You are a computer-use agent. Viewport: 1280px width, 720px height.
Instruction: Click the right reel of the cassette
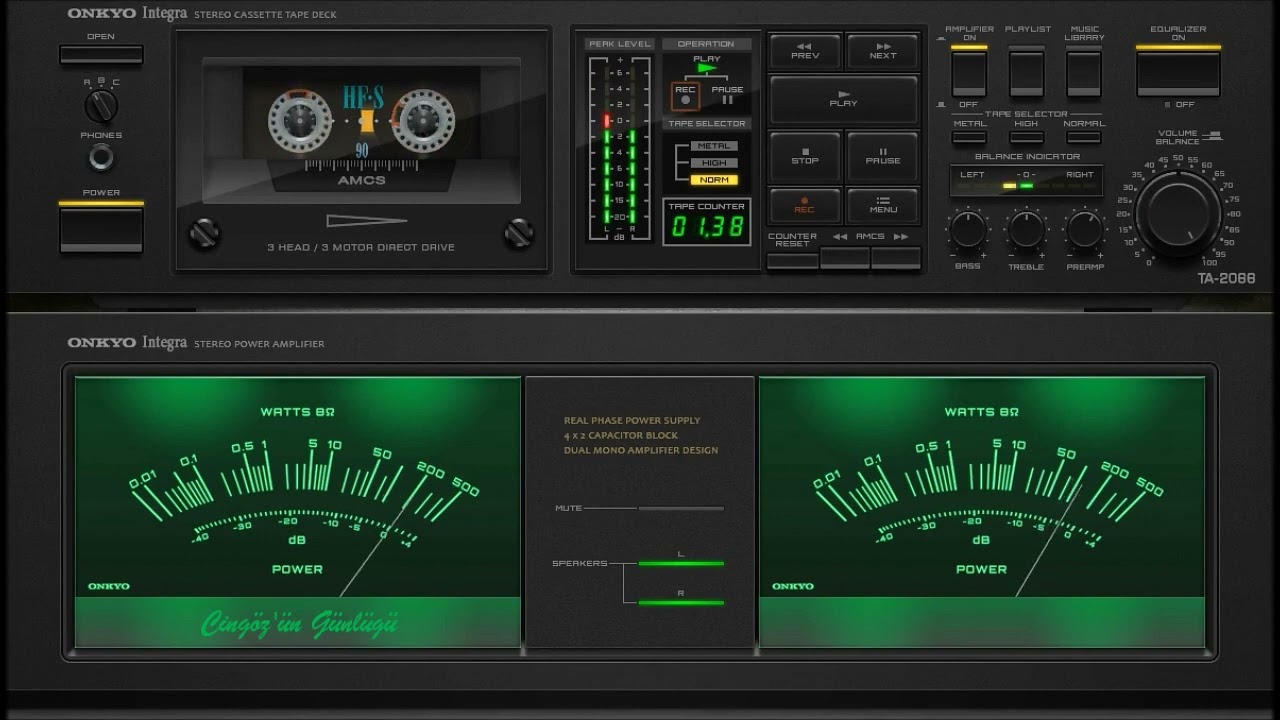point(422,119)
